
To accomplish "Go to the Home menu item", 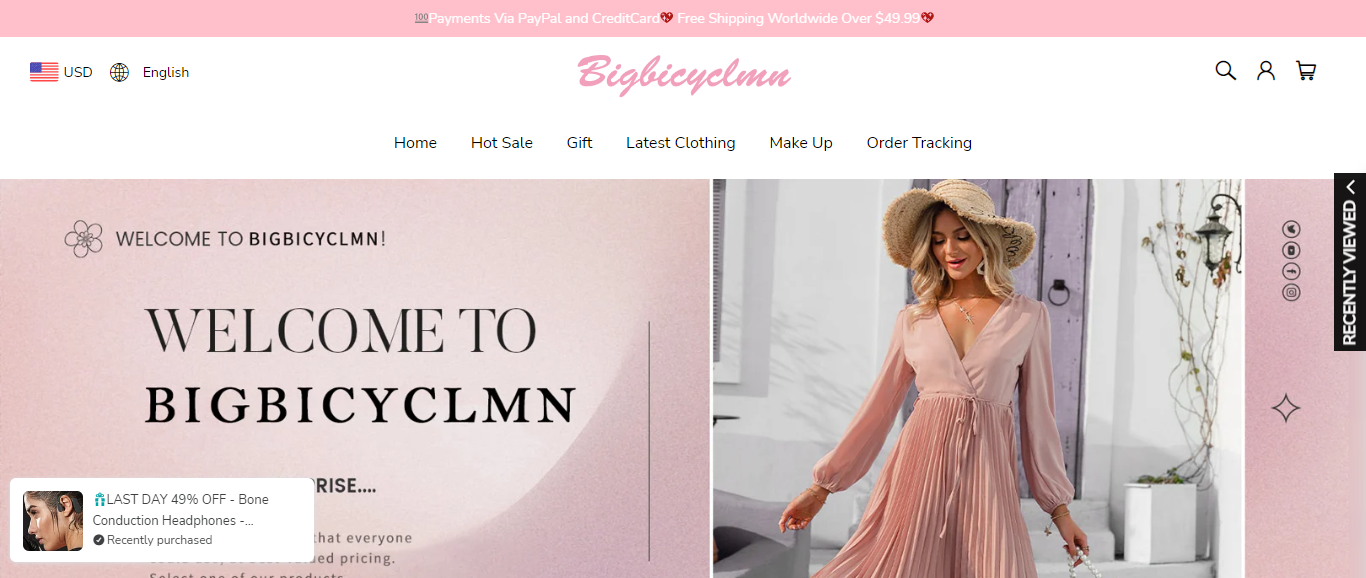I will click(x=415, y=143).
